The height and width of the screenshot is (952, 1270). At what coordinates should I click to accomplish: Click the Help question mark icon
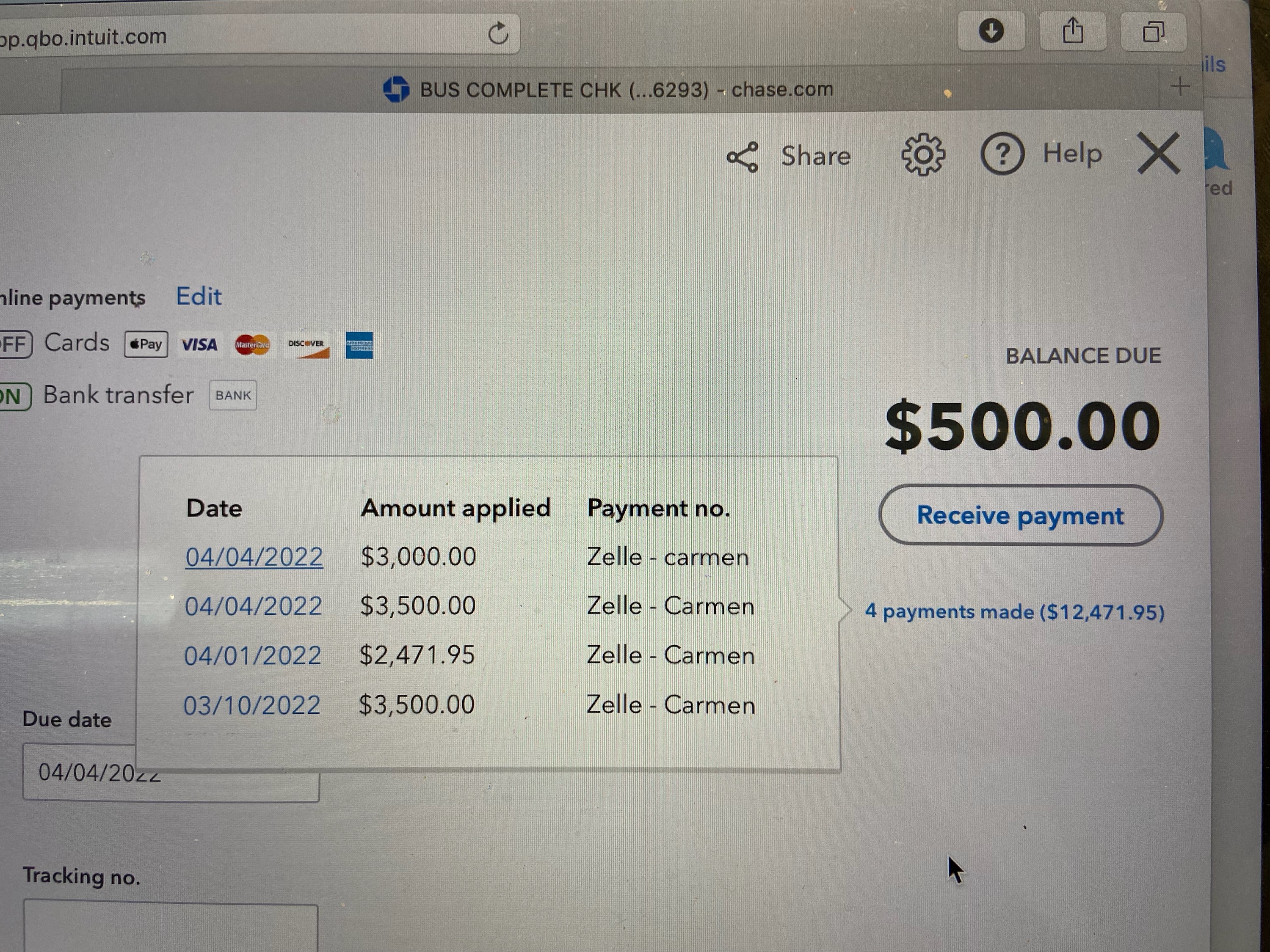click(x=1002, y=154)
